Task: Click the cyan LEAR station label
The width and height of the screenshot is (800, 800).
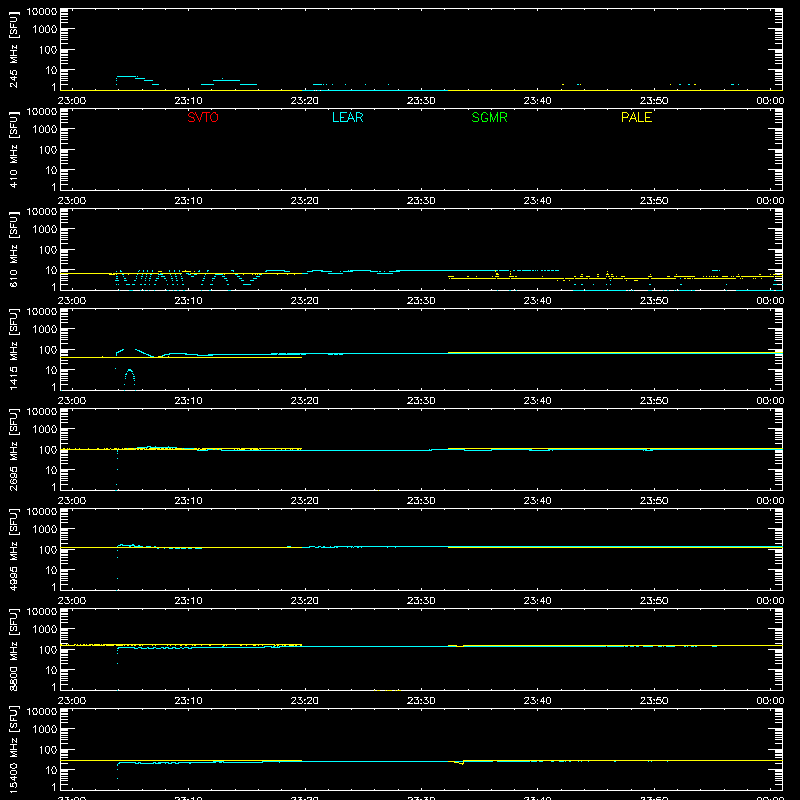Action: [x=347, y=117]
